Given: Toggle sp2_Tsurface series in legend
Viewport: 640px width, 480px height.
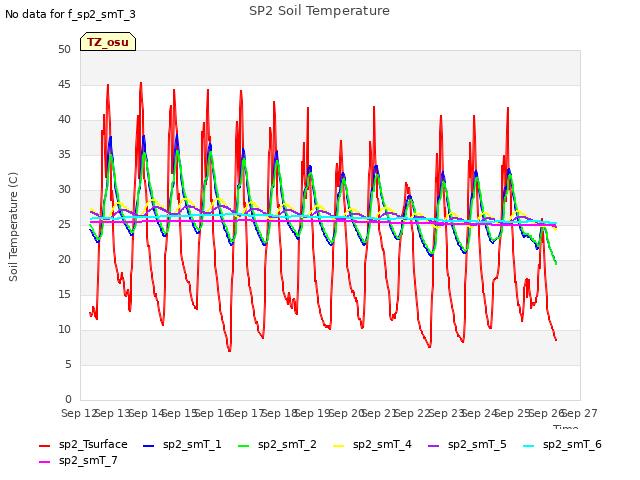Looking at the screenshot, I should pos(83,444).
